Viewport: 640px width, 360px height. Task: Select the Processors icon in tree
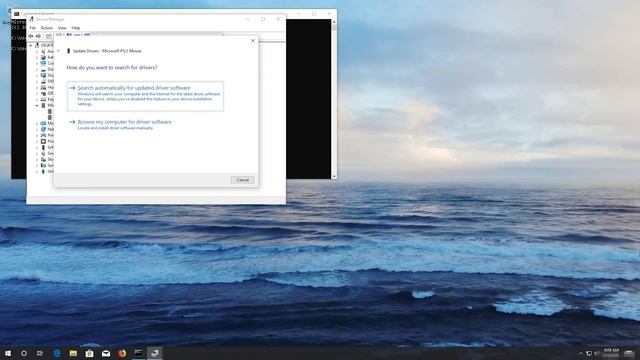(43, 141)
